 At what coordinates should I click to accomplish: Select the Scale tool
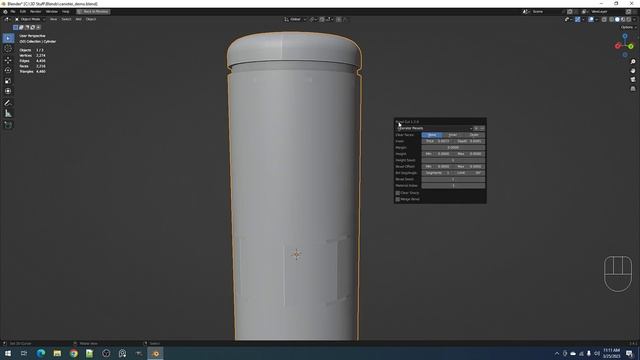point(8,81)
